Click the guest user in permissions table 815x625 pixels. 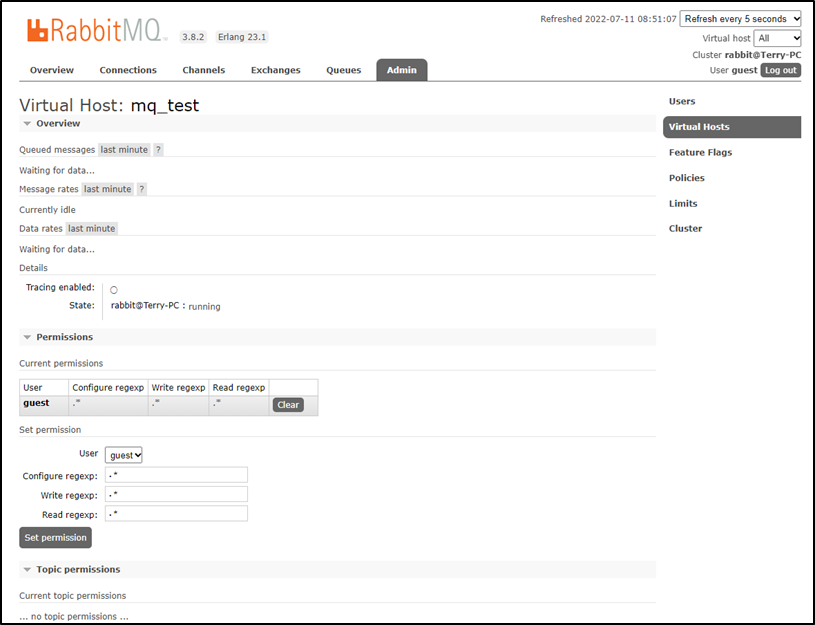36,403
